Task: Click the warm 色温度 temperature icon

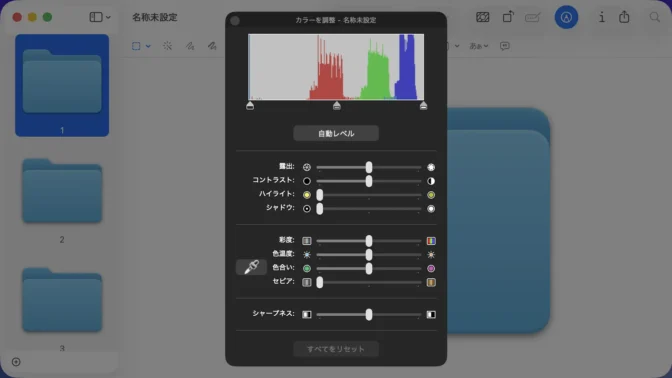Action: 431,255
